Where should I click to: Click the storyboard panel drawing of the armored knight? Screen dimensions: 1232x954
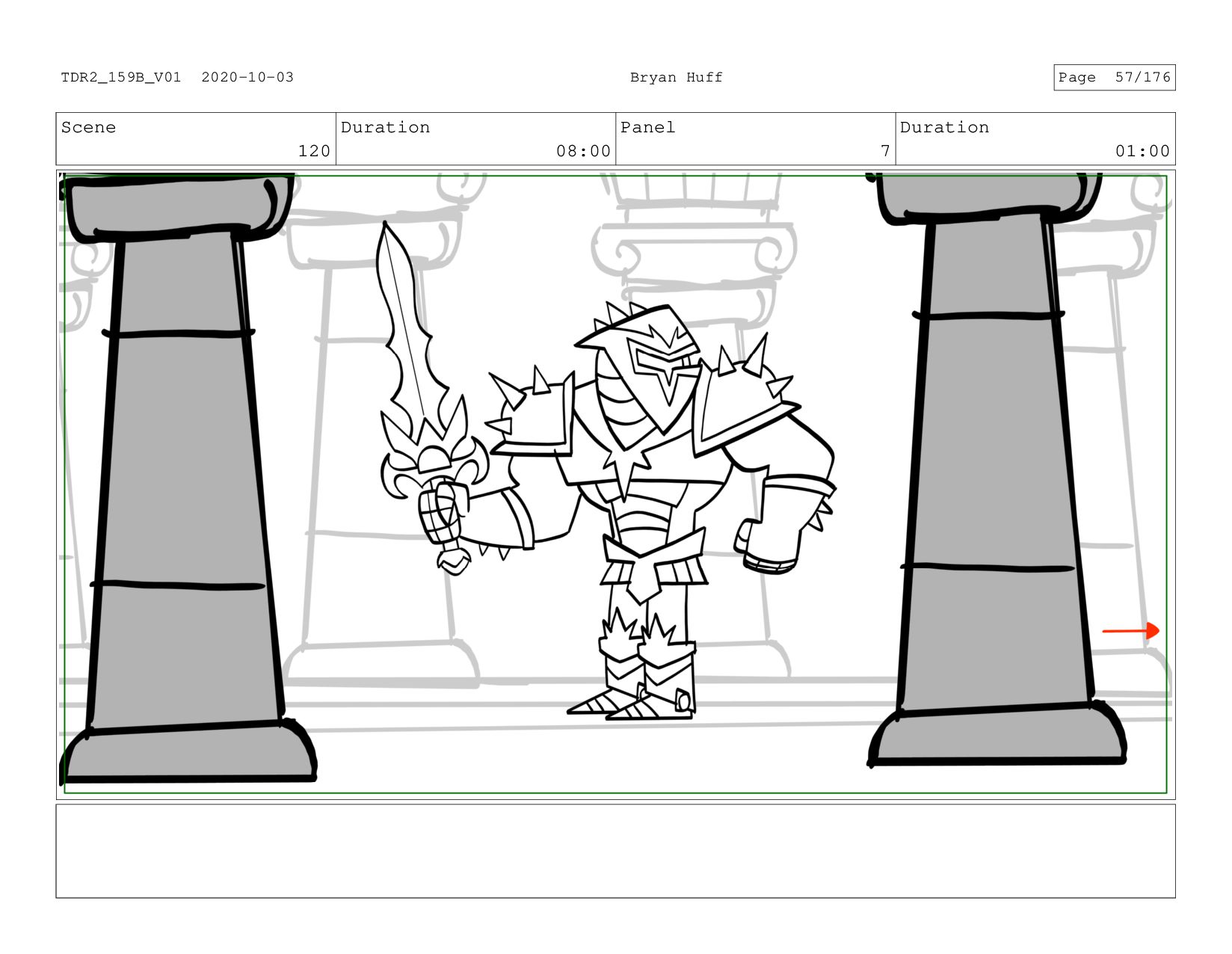pos(615,484)
